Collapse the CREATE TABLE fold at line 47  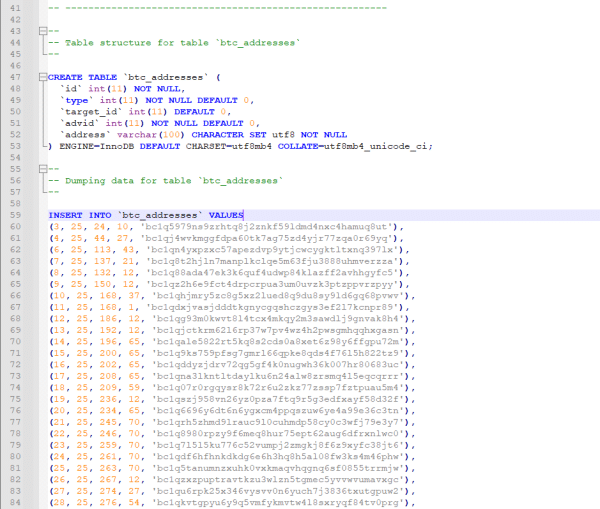click(x=42, y=77)
